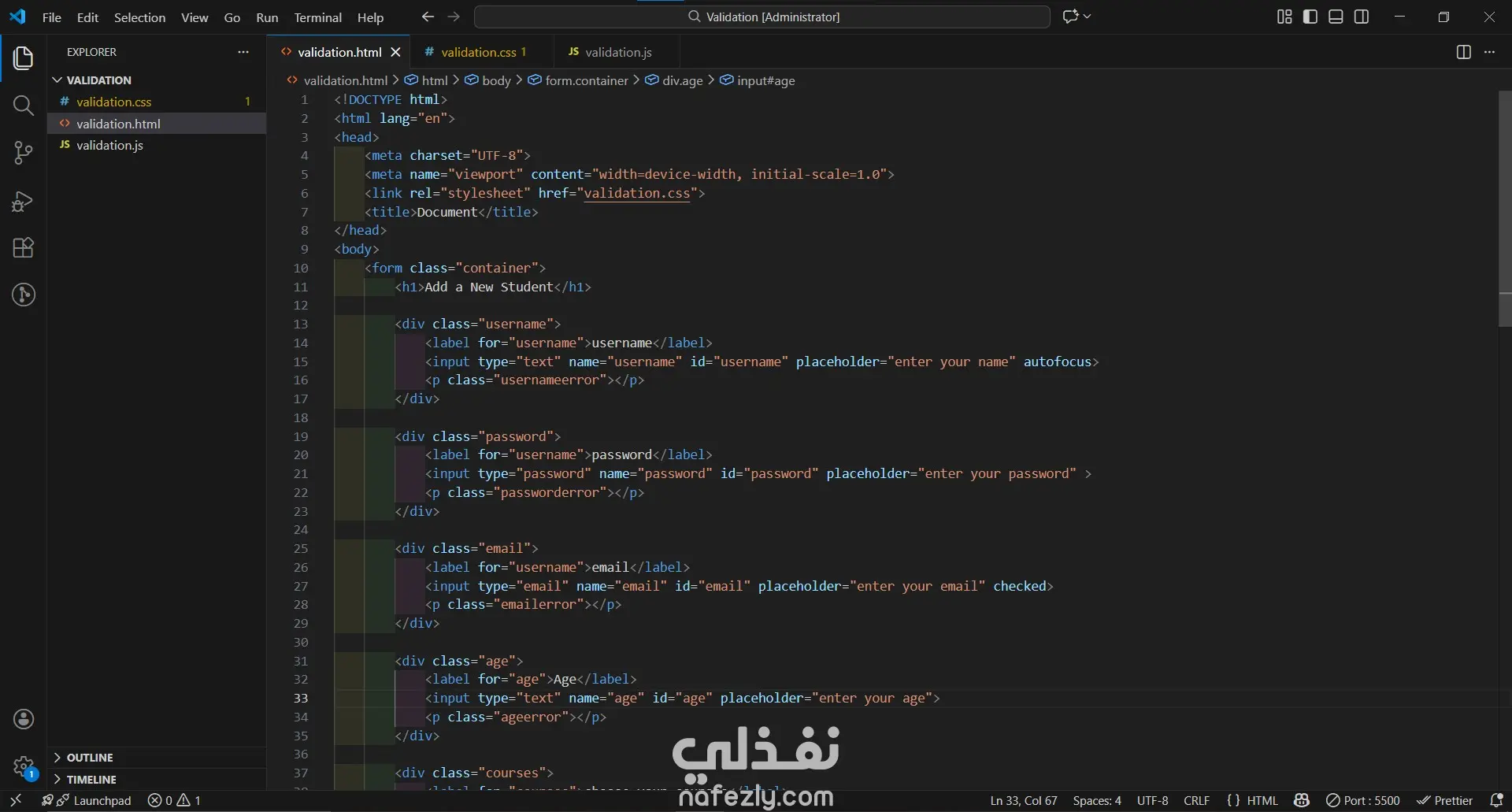
Task: Click the Prettier status bar item
Action: pyautogui.click(x=1445, y=800)
